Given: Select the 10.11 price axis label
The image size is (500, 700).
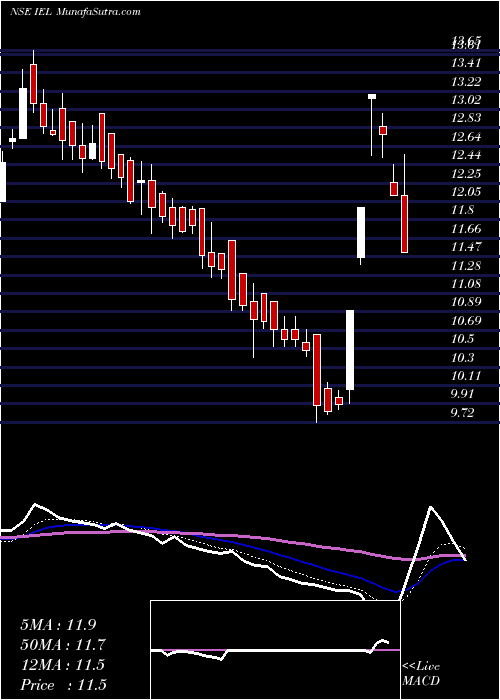Looking at the screenshot, I should click(466, 376).
